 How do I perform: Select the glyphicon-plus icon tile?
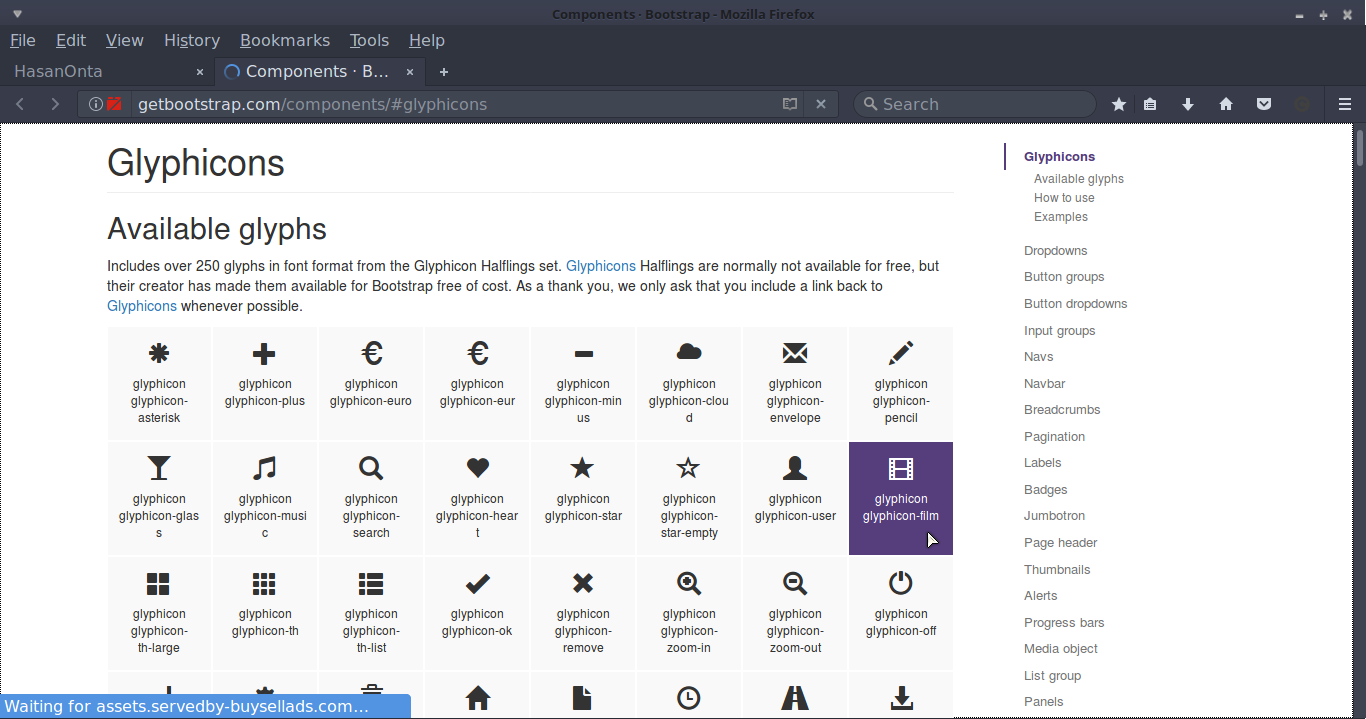click(265, 383)
